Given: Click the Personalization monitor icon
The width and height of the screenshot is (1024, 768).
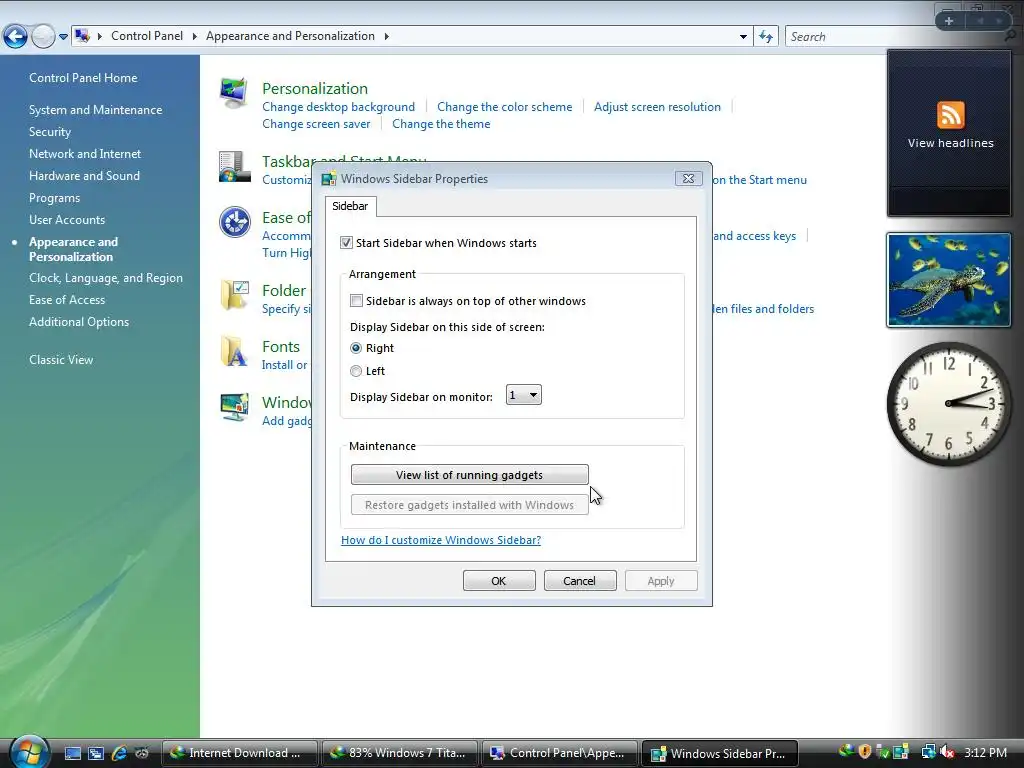Looking at the screenshot, I should [x=234, y=93].
